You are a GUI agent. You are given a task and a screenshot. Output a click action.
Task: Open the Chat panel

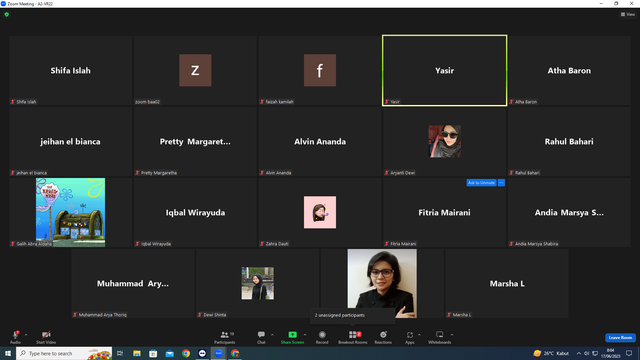261,337
